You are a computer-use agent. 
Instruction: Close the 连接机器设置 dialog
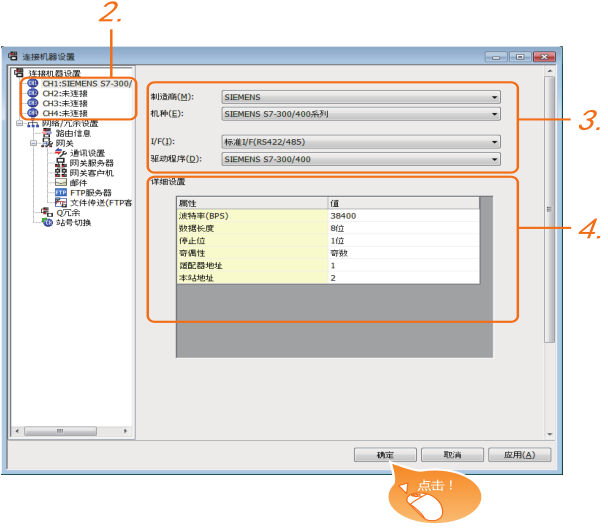tap(544, 57)
